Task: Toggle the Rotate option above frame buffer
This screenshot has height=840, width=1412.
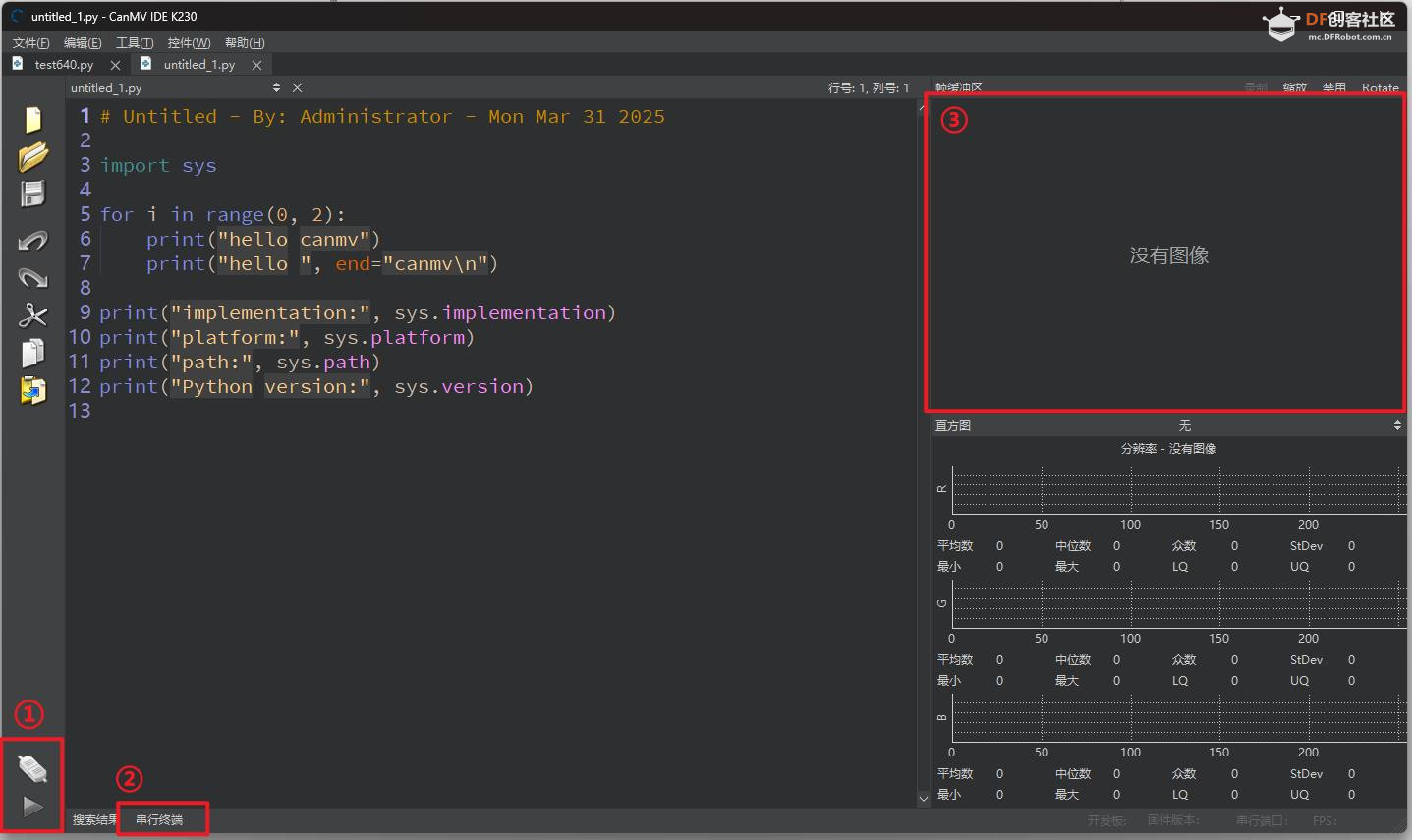Action: pos(1380,87)
